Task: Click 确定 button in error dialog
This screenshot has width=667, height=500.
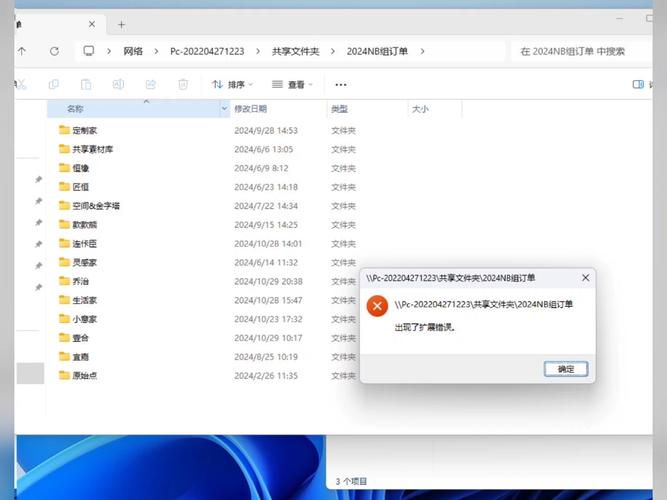Action: point(566,369)
